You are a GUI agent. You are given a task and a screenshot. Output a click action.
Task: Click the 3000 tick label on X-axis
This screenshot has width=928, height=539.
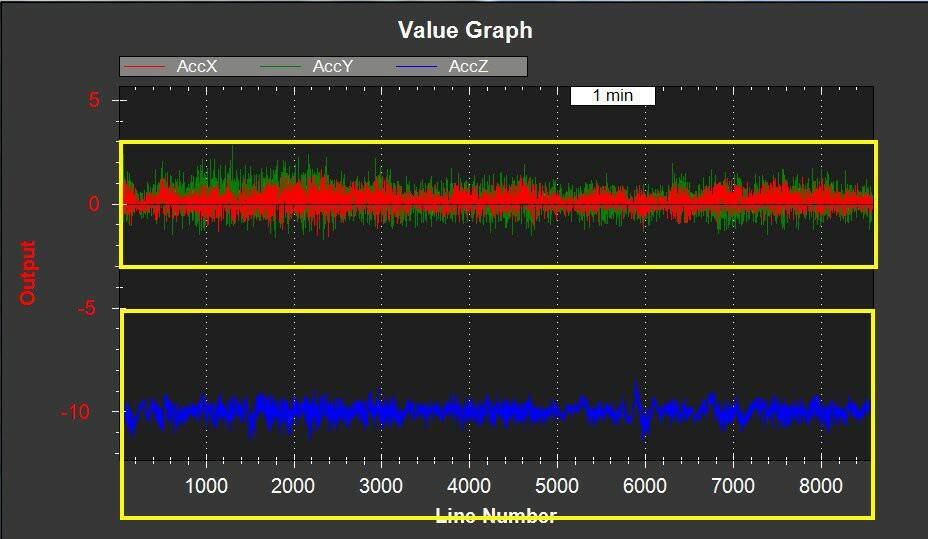[381, 487]
